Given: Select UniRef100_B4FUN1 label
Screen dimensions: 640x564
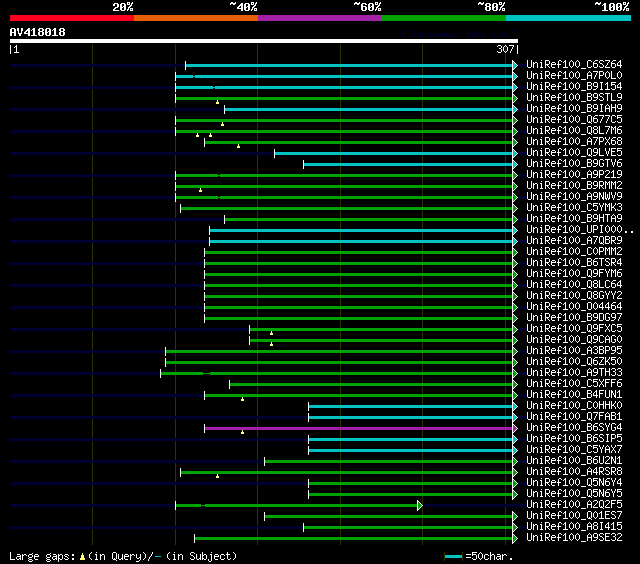Looking at the screenshot, I should (574, 395).
